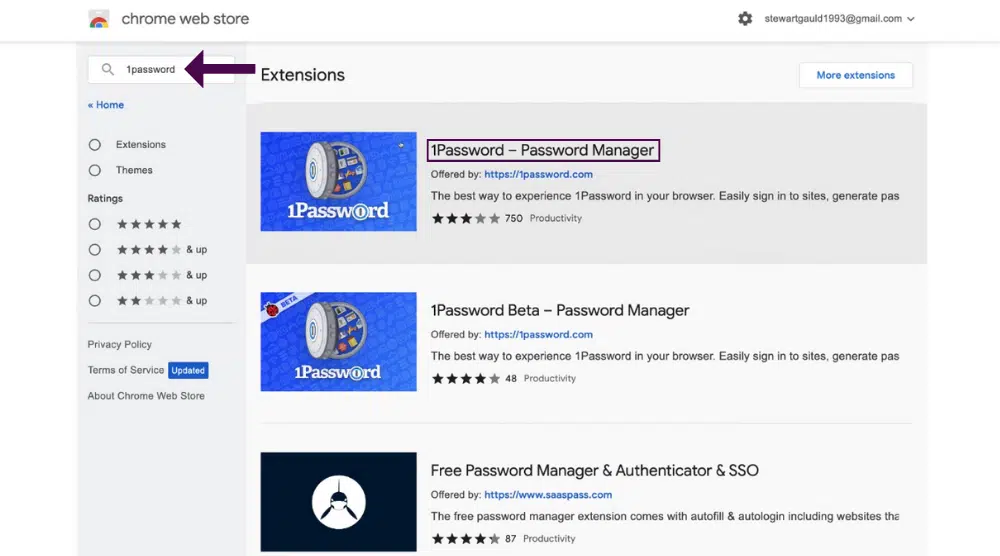Click the Ratings heading
This screenshot has width=1000, height=556.
click(105, 198)
